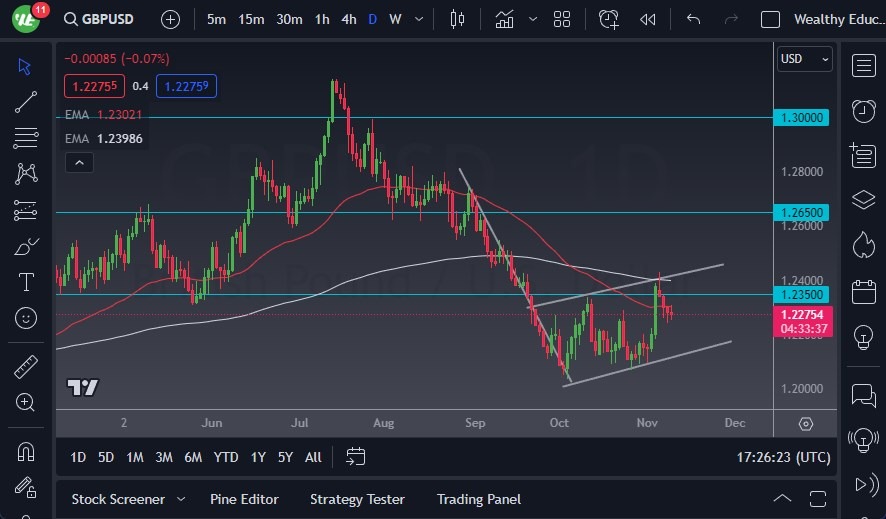Select the Text tool
The height and width of the screenshot is (519, 886).
[26, 282]
